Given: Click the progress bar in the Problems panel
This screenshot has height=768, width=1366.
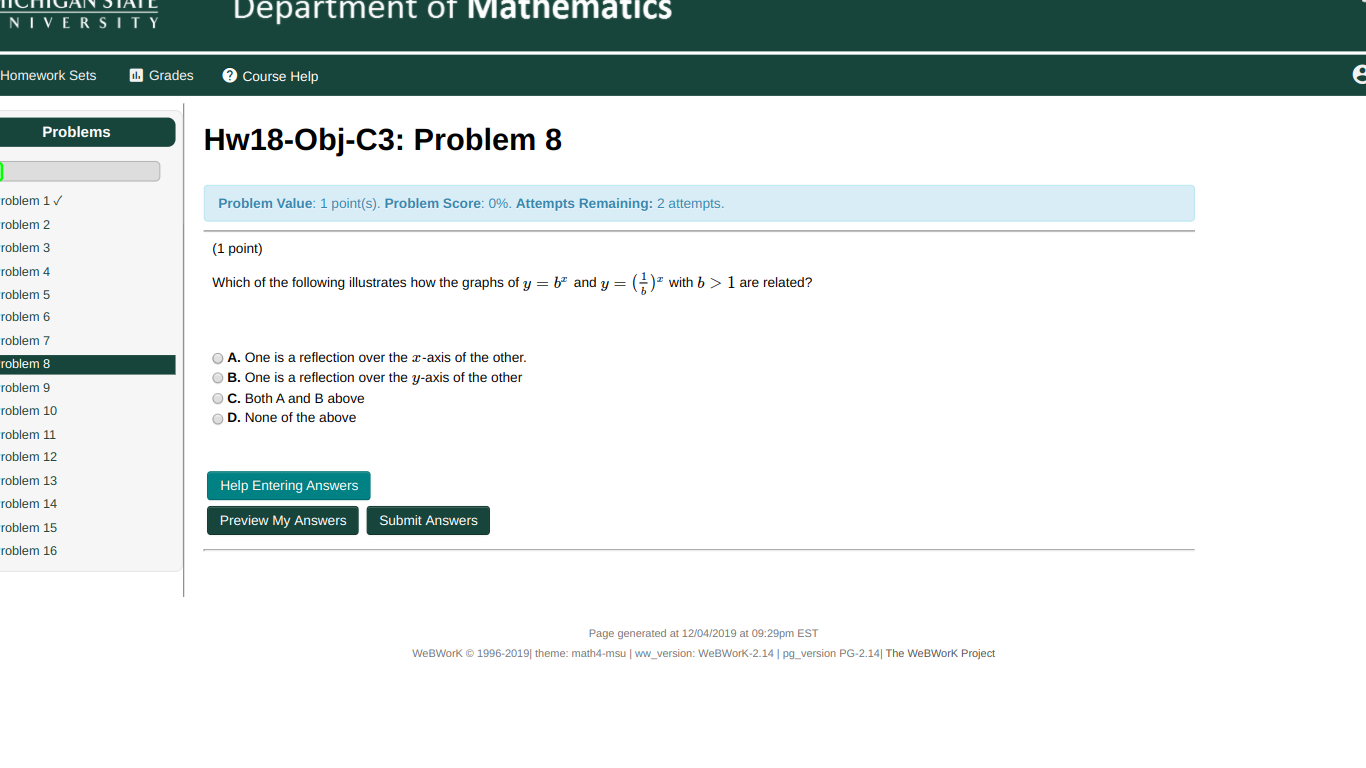Looking at the screenshot, I should click(x=80, y=170).
